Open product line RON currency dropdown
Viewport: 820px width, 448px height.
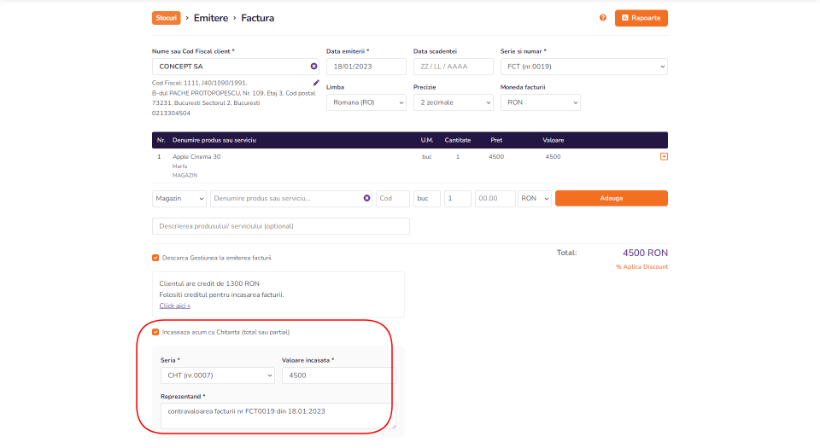coord(534,198)
